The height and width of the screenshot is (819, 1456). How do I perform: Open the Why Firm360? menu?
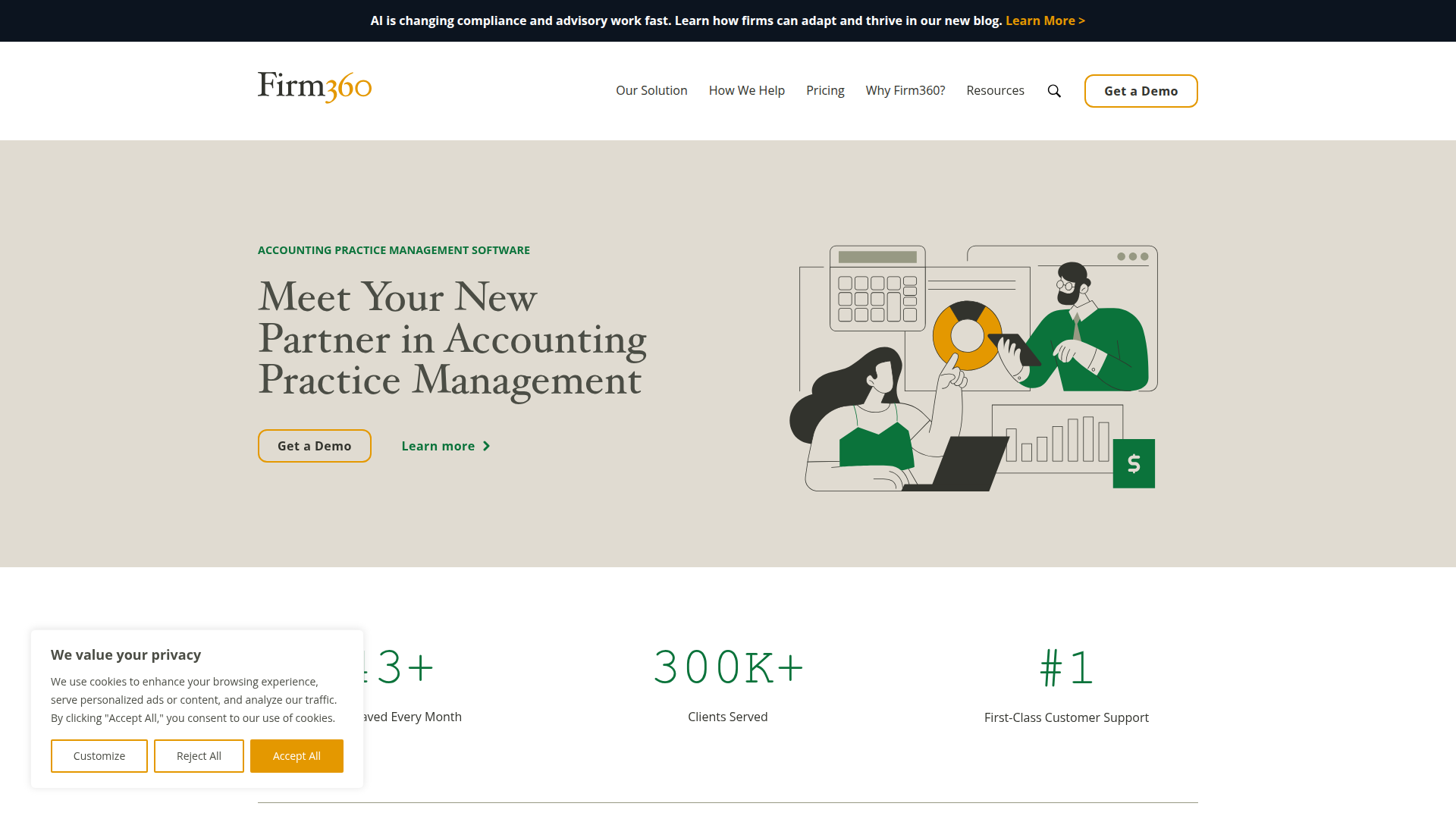[905, 91]
